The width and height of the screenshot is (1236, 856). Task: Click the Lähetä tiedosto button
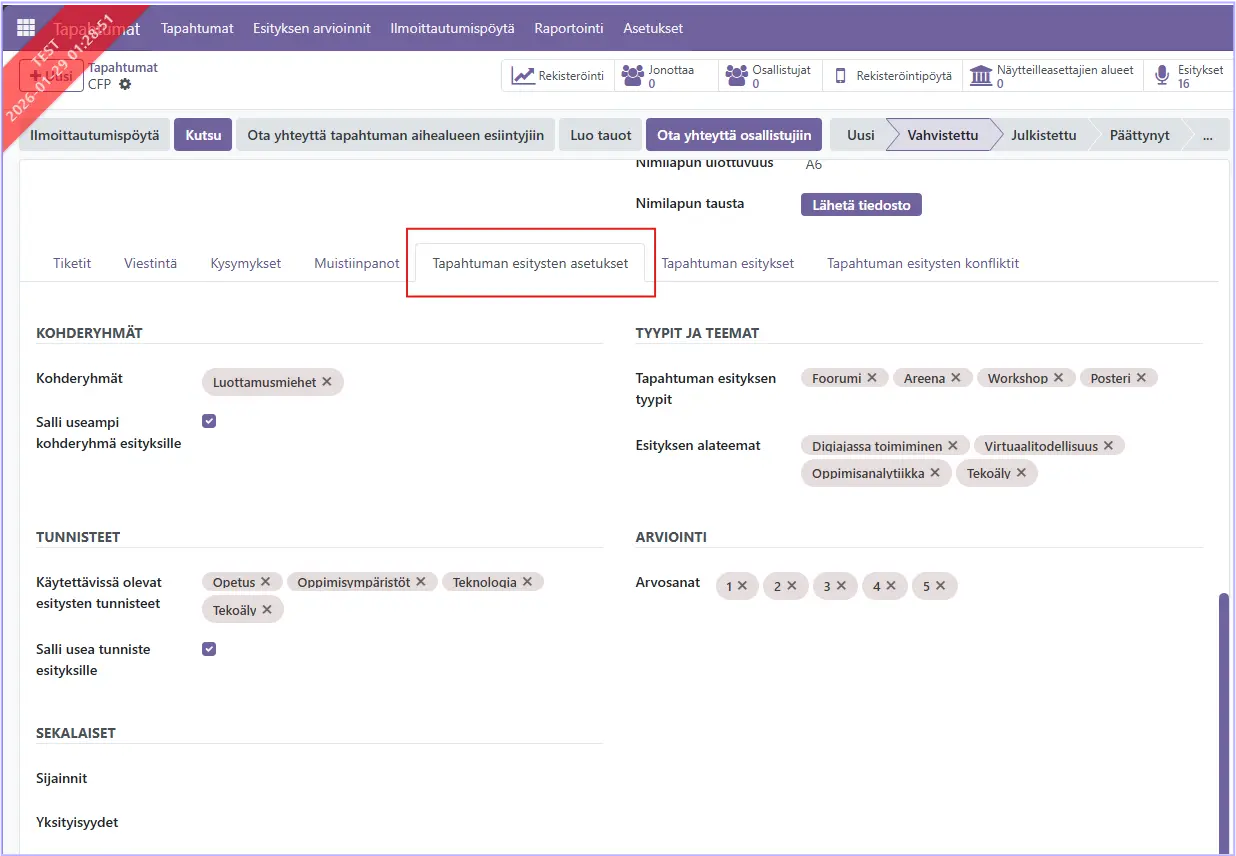(x=861, y=205)
